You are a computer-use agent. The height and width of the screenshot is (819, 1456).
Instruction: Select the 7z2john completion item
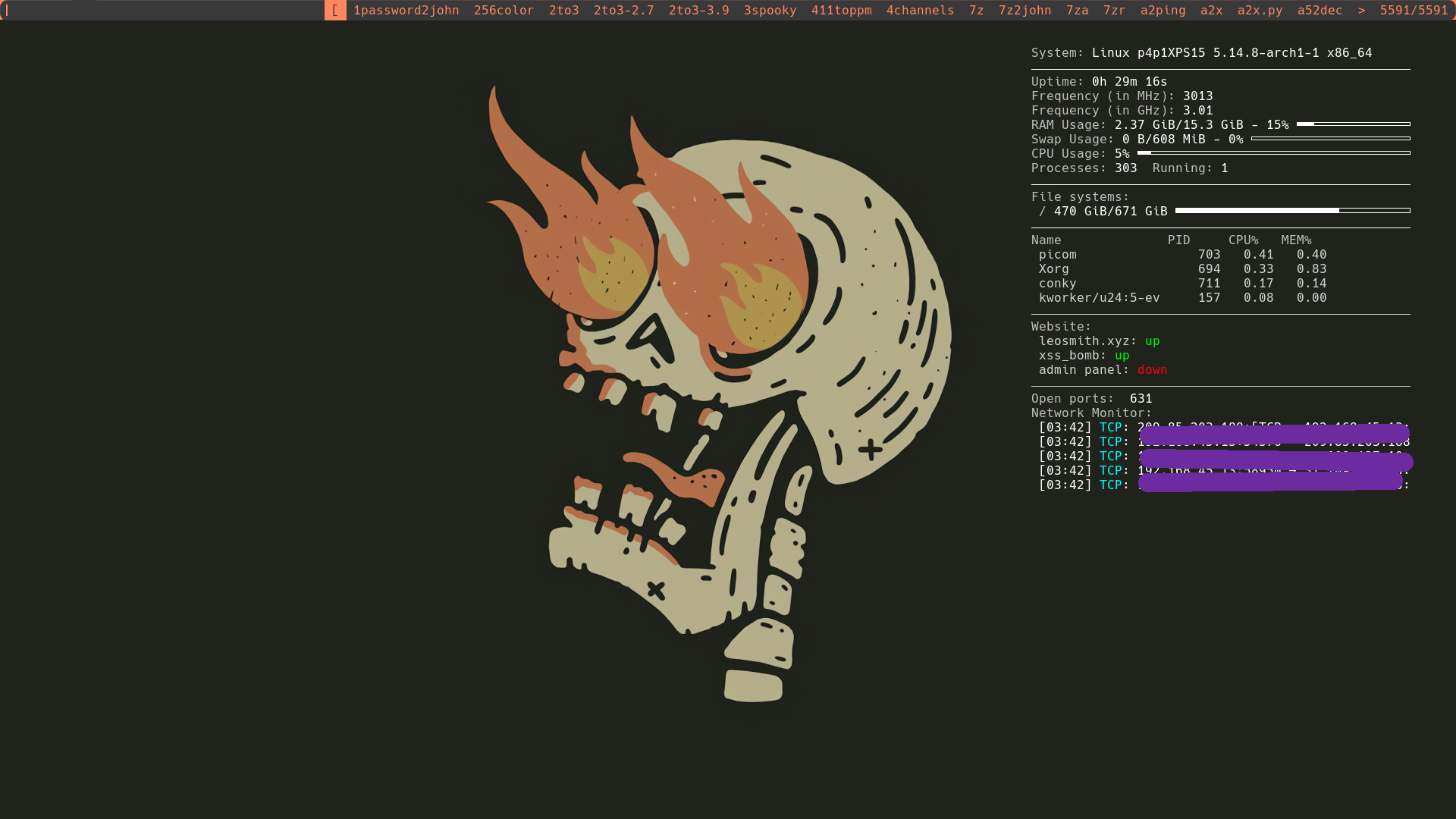tap(1025, 11)
